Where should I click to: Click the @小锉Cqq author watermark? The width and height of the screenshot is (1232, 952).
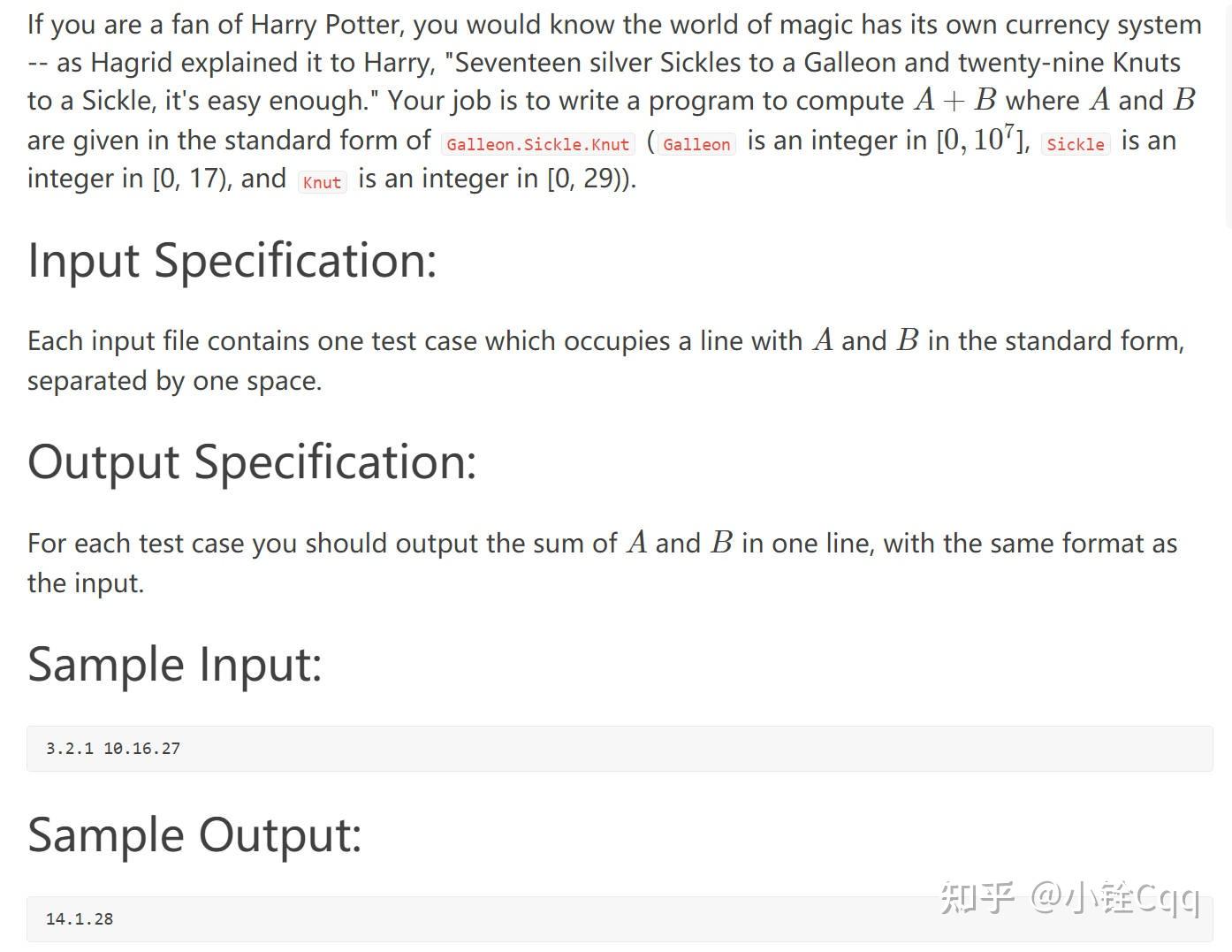coord(1115,897)
